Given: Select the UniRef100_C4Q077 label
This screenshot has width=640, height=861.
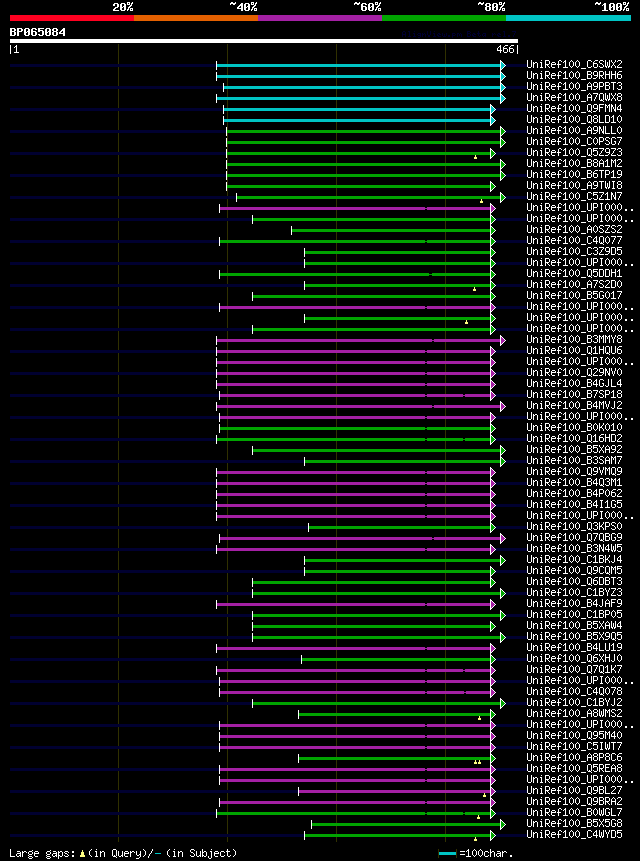Looking at the screenshot, I should (574, 241).
